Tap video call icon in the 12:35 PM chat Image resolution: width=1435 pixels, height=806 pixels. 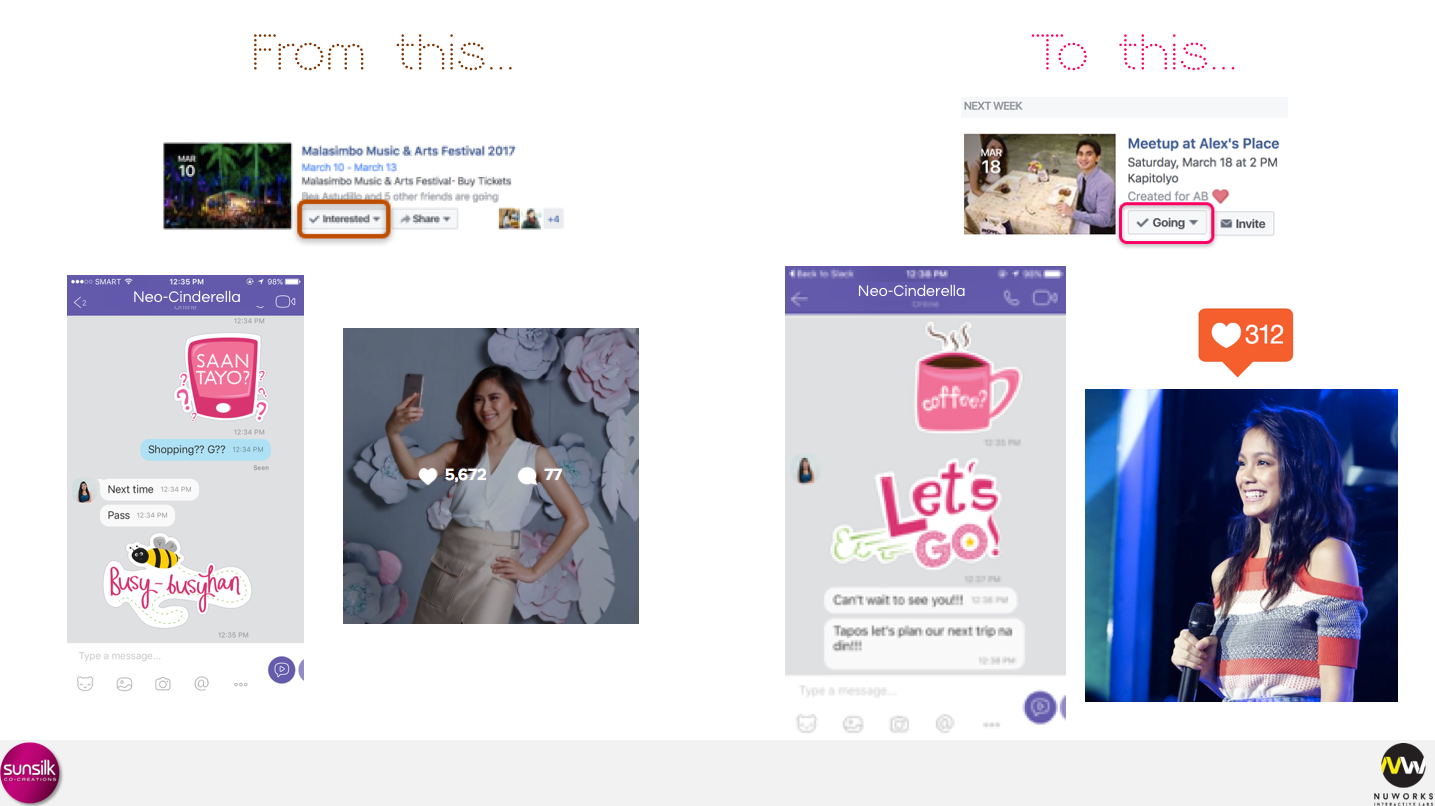click(285, 301)
